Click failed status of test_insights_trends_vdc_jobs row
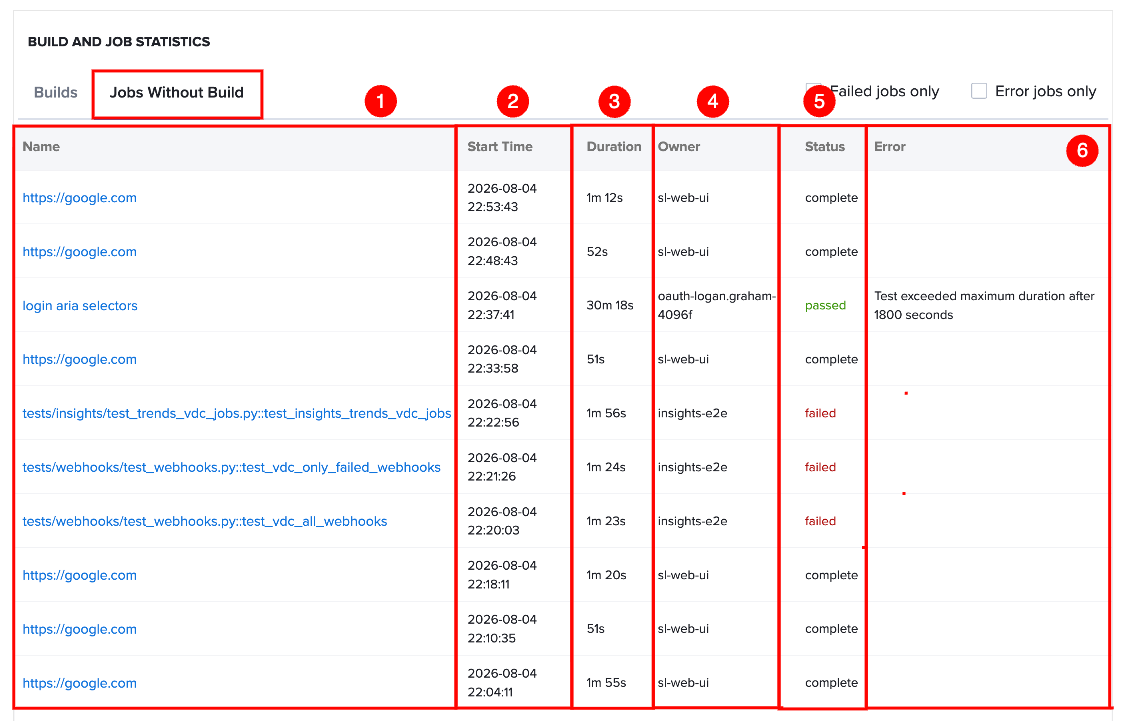 click(820, 414)
